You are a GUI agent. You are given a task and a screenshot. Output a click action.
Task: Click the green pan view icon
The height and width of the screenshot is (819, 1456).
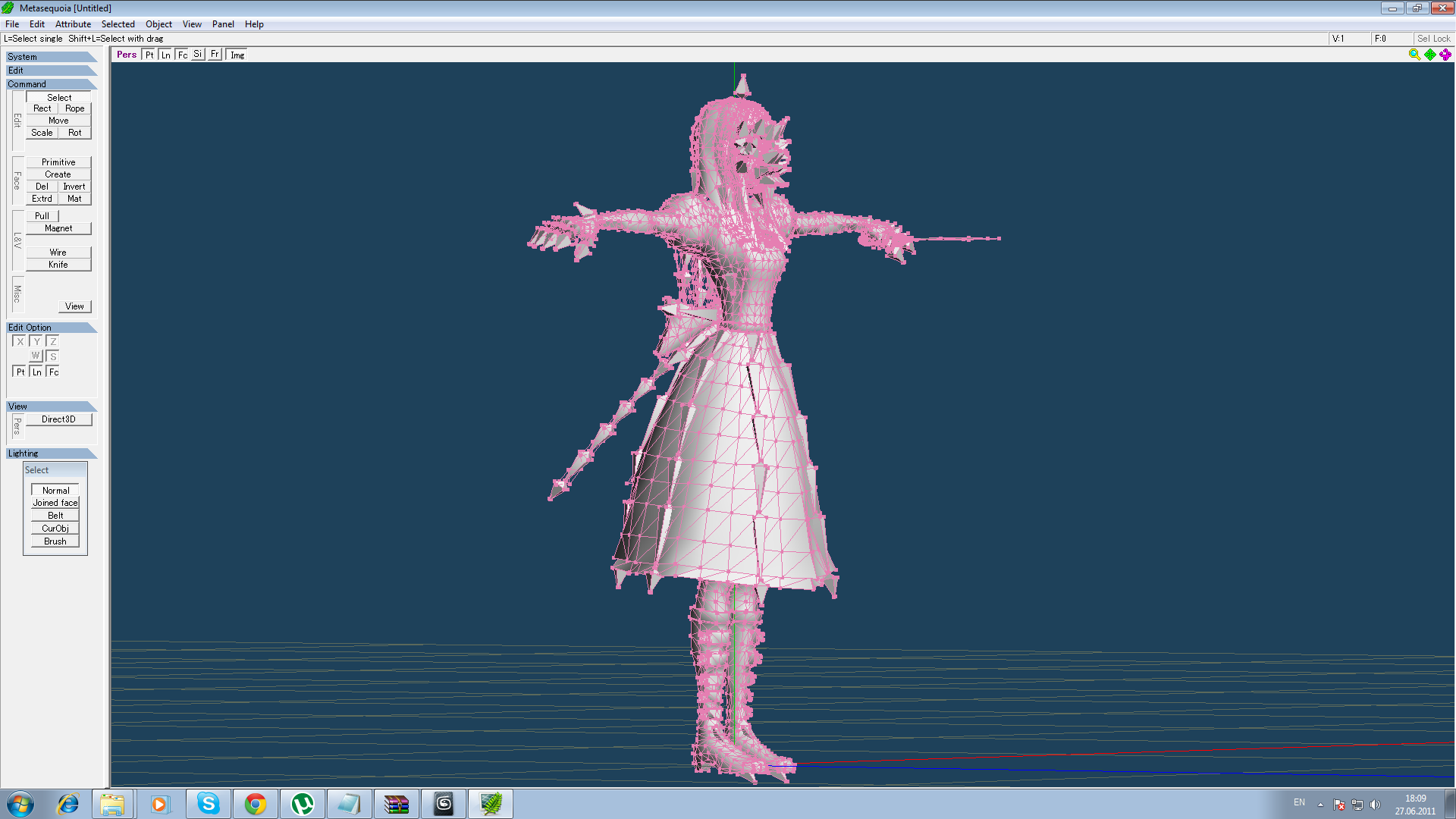pyautogui.click(x=1429, y=54)
